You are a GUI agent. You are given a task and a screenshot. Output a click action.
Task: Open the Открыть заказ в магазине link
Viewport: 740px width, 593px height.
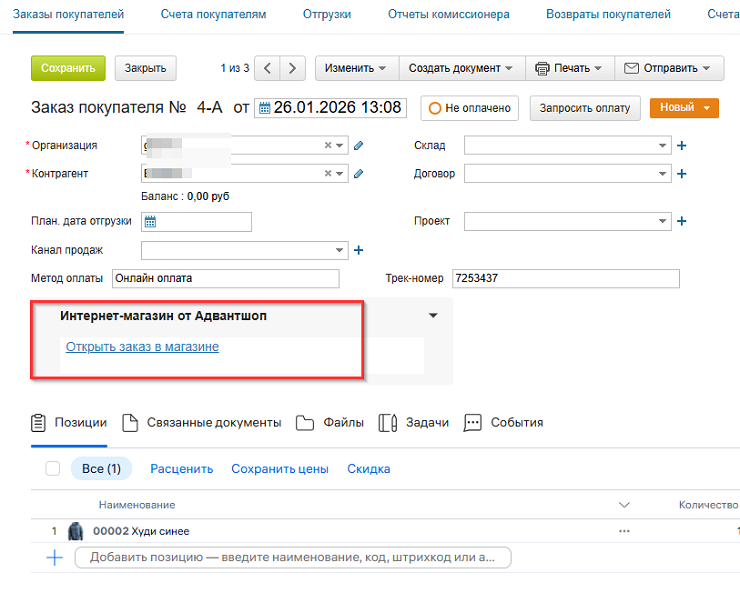(x=142, y=347)
